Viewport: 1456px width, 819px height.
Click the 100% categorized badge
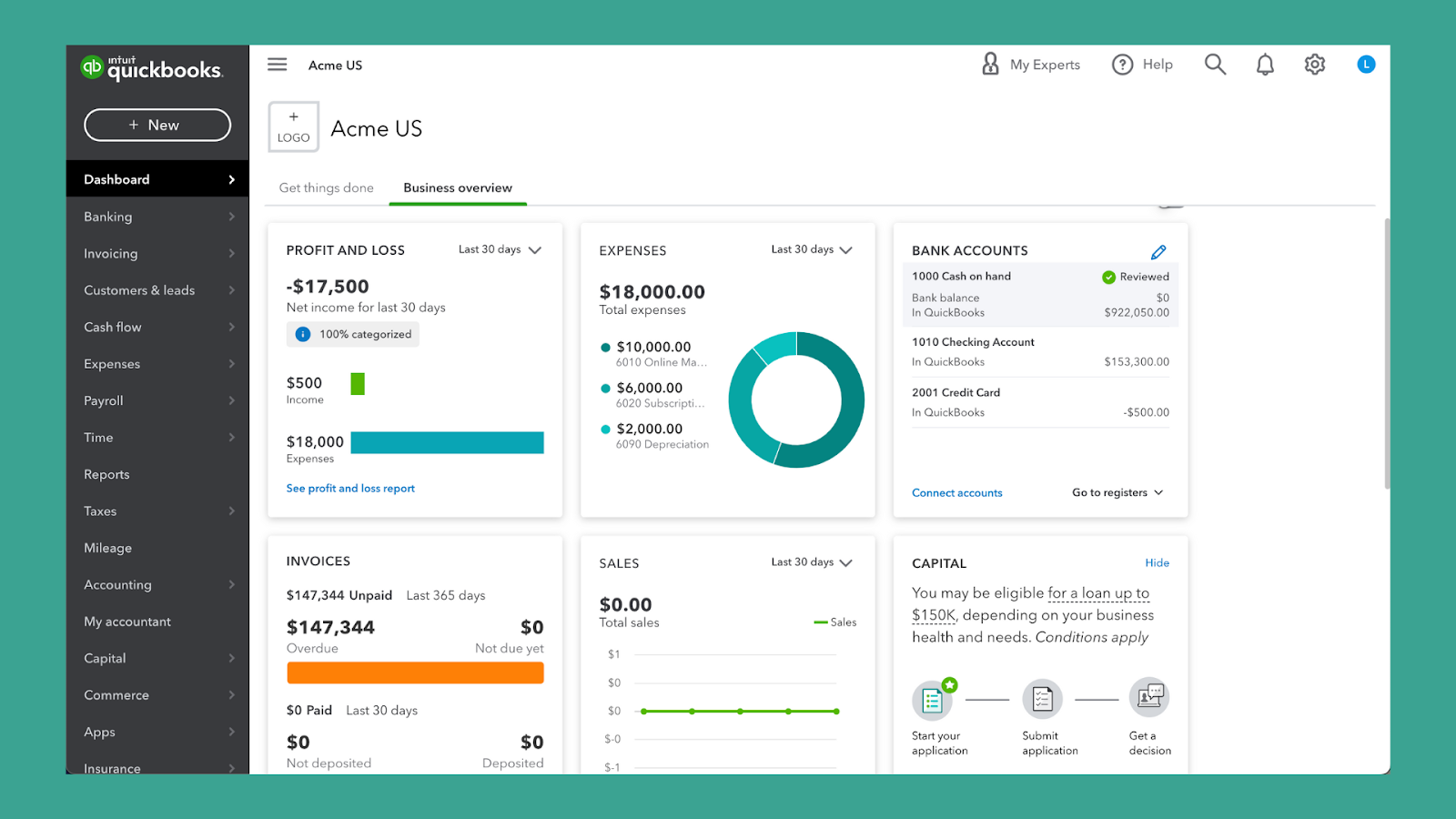click(353, 335)
